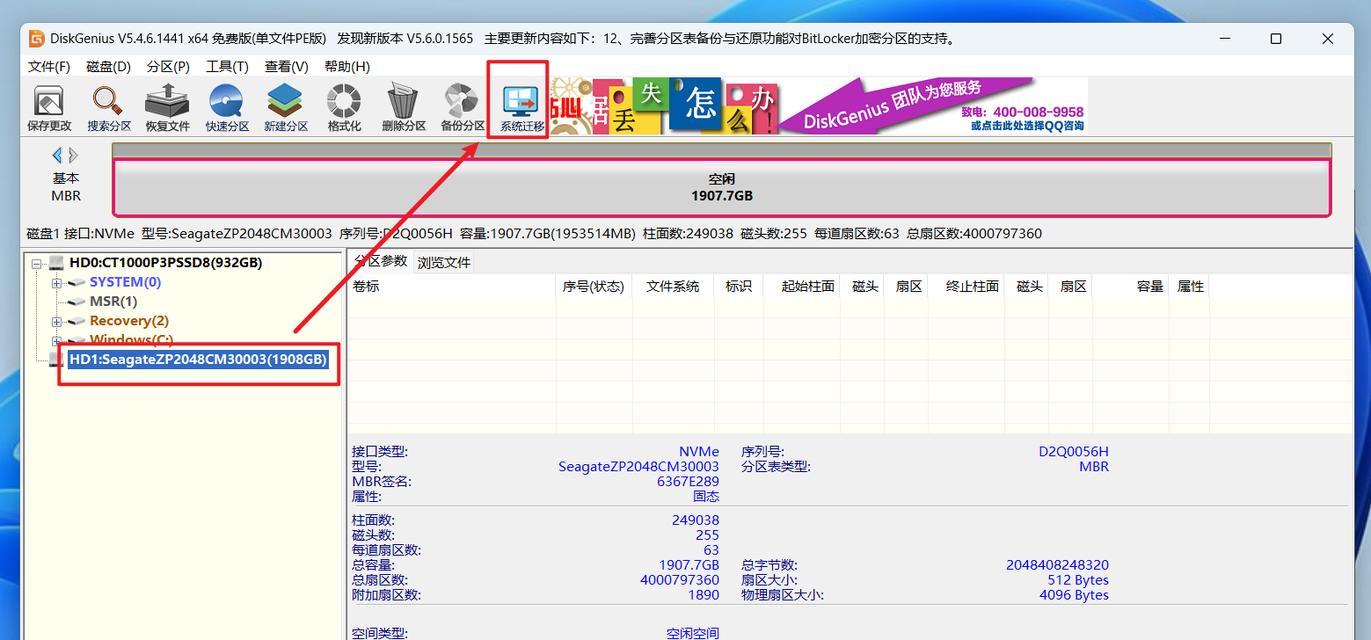Click the QQ consultation link 或点击此处选择QQ咨询

tap(1027, 126)
